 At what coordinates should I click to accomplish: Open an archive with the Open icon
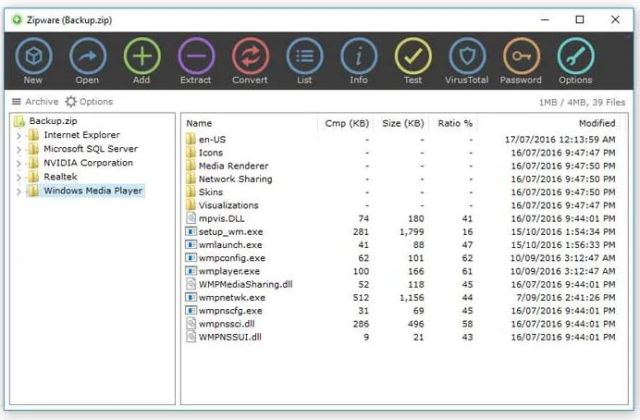87,61
